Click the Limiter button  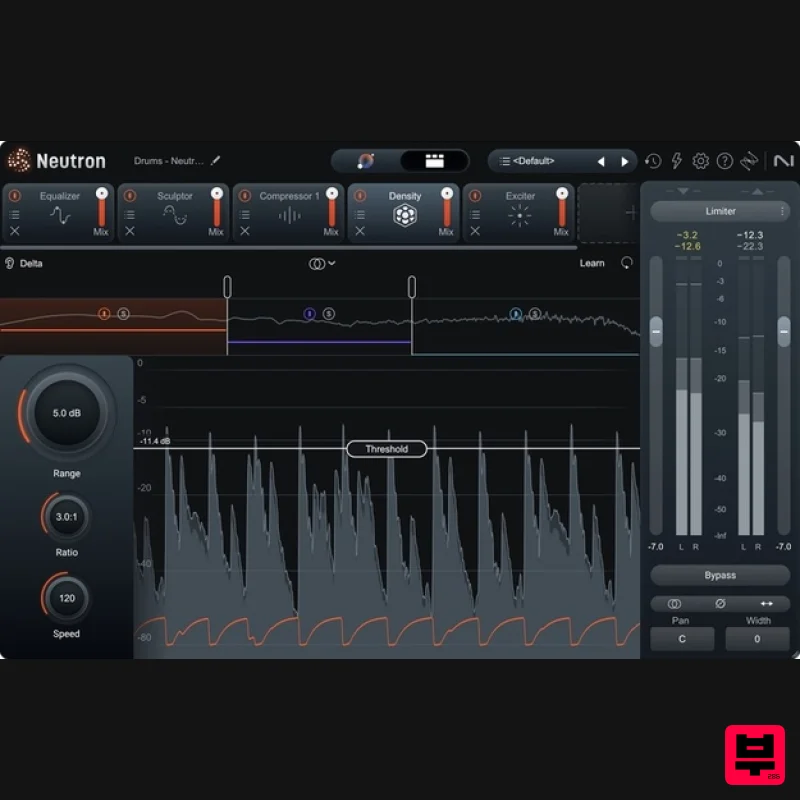point(720,211)
